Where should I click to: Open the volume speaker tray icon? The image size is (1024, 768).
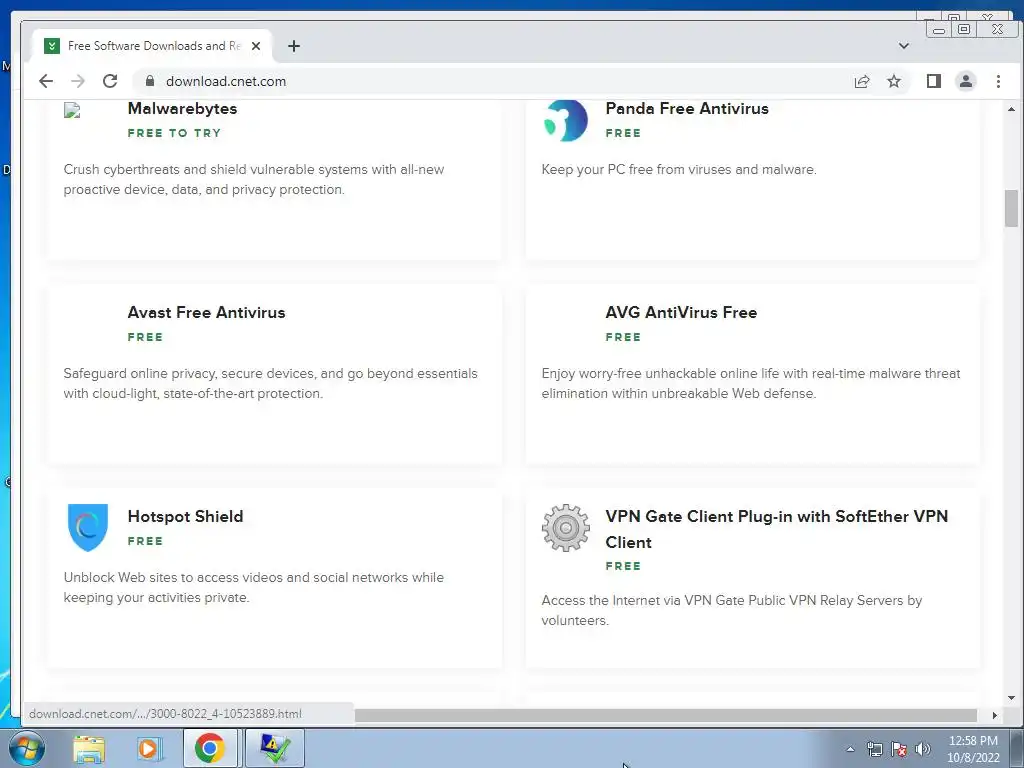click(923, 749)
